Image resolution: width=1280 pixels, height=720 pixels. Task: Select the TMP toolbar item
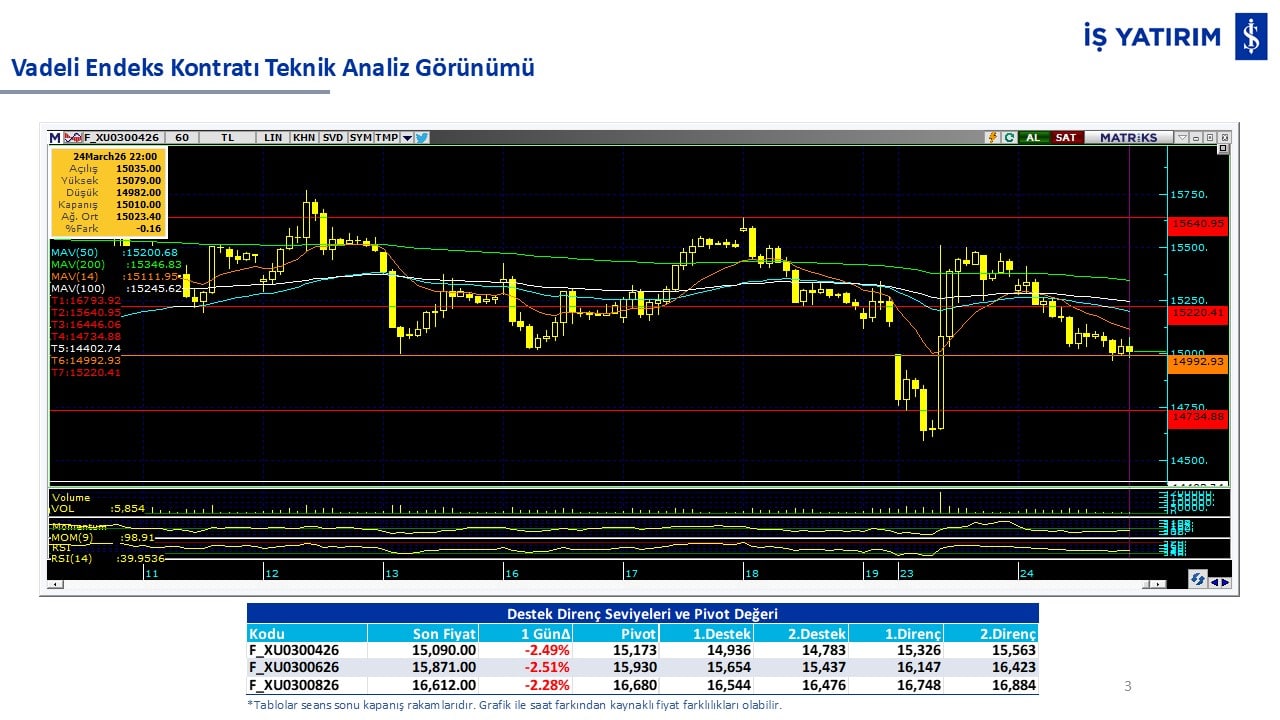[x=386, y=138]
